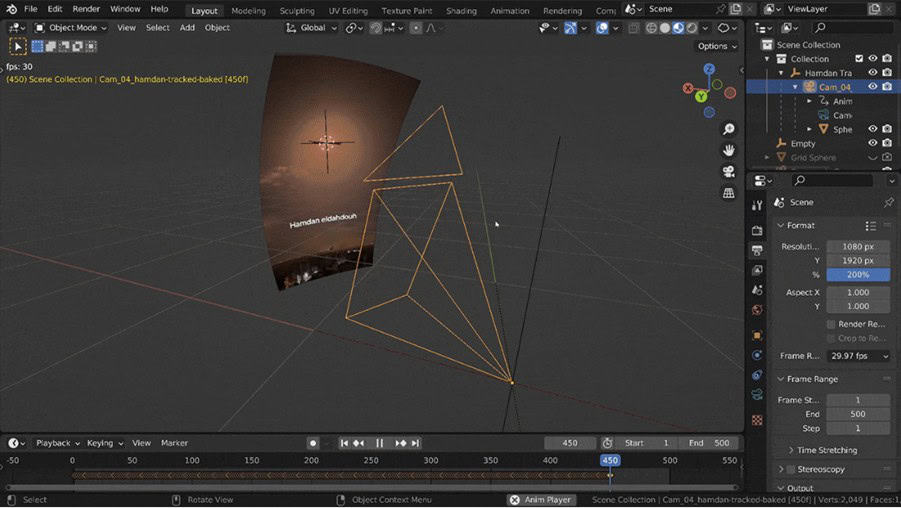Click the Z axis gizmo circle

(709, 69)
